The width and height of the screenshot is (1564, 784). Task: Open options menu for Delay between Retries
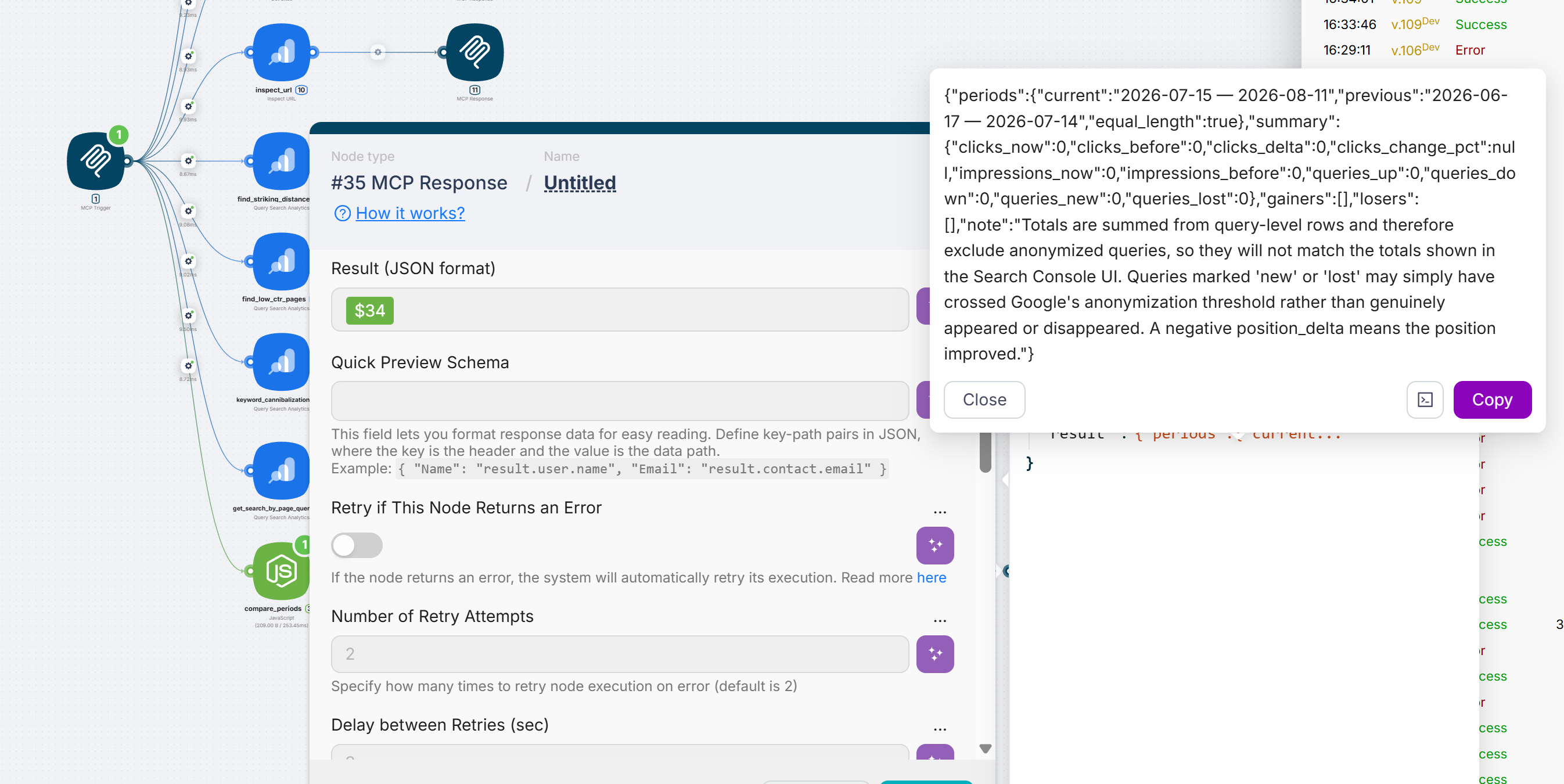[940, 729]
